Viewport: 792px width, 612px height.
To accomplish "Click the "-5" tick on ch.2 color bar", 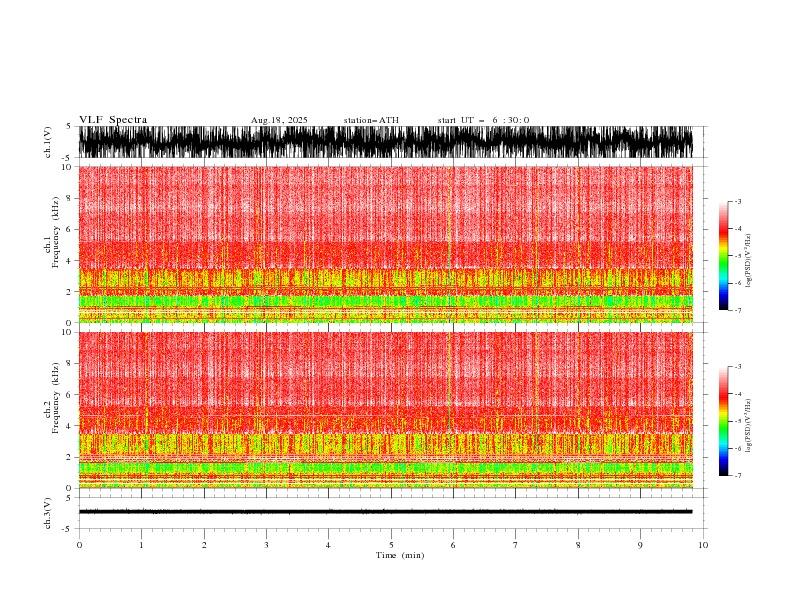I will (737, 421).
